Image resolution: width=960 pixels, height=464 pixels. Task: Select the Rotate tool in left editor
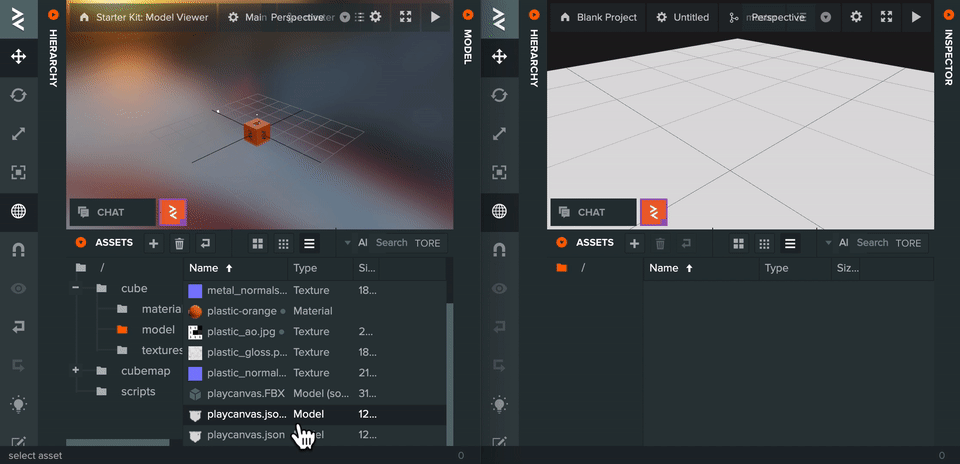coord(18,95)
